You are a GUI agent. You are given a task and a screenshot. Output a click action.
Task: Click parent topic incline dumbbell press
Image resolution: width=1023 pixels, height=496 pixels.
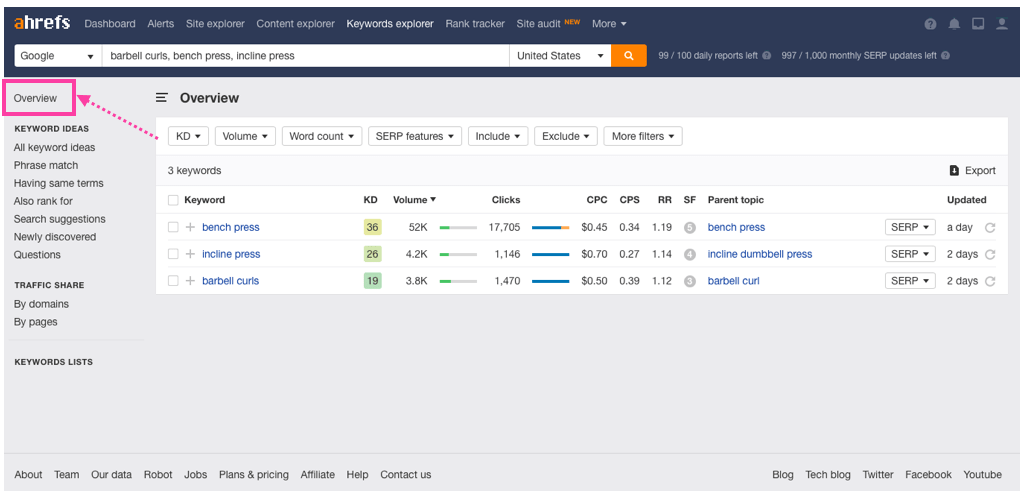pyautogui.click(x=760, y=254)
